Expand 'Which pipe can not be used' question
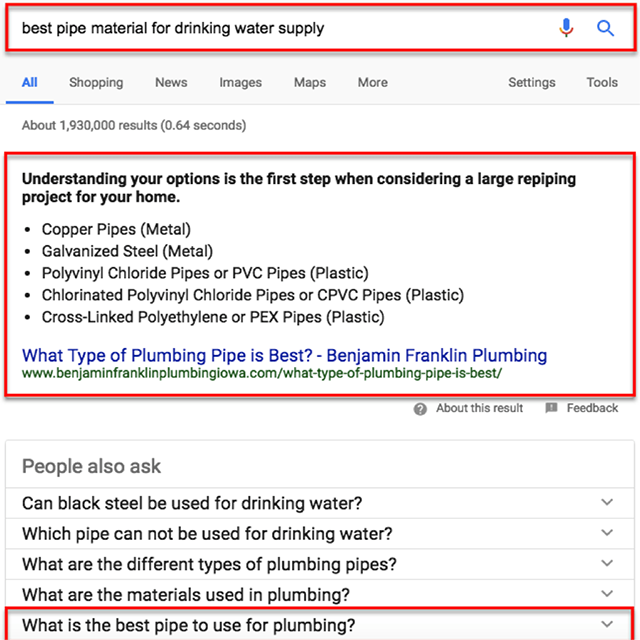Screen dimensions: 640x640 [x=606, y=533]
